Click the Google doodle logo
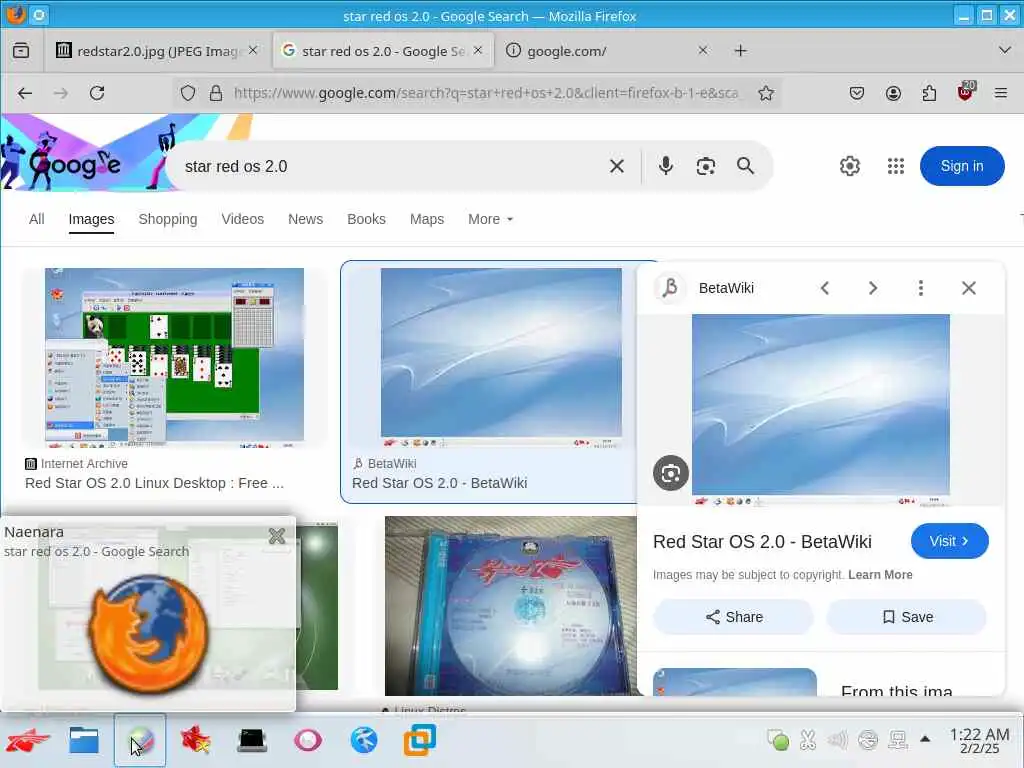1024x768 pixels. point(74,163)
